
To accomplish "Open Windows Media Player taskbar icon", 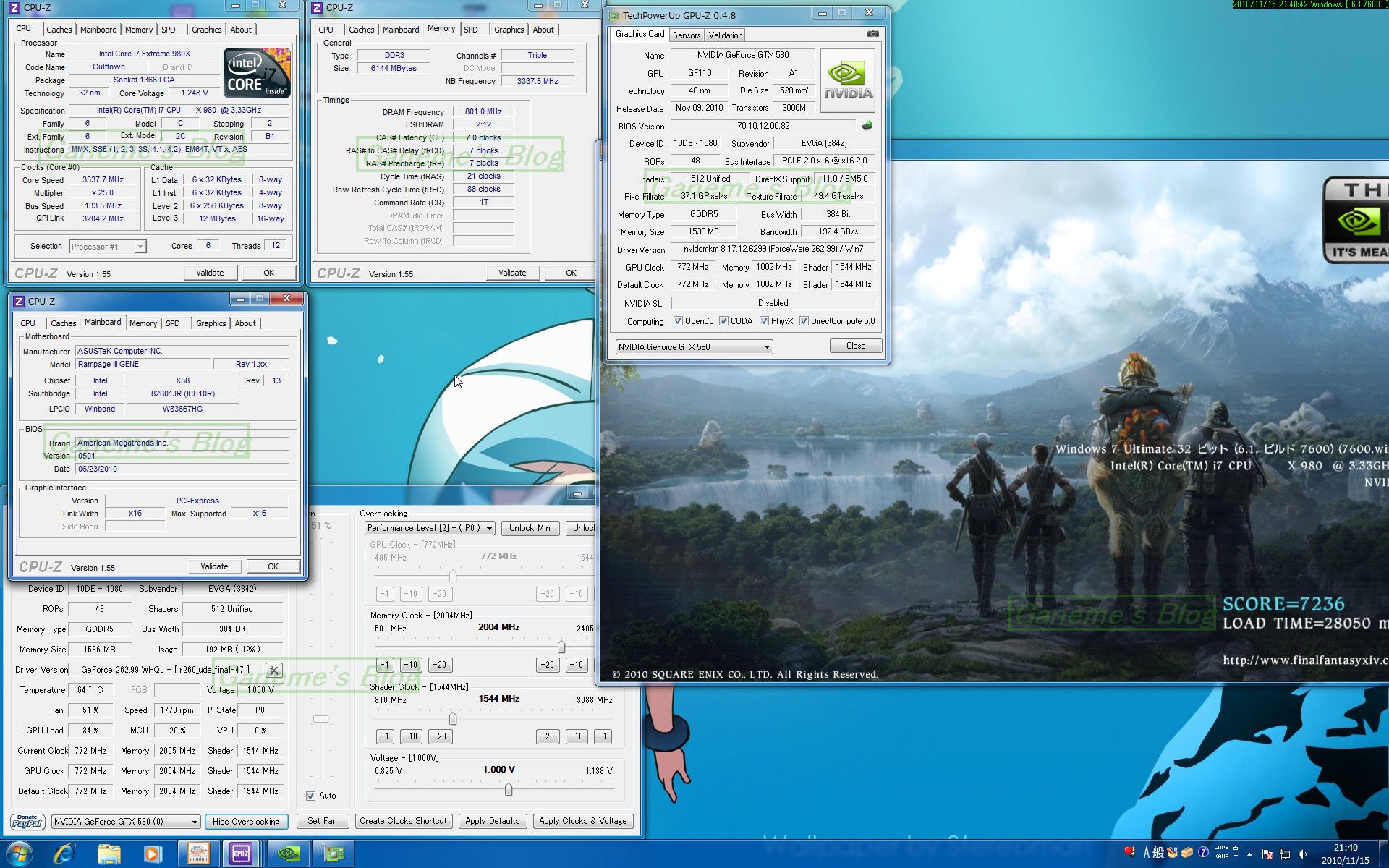I will [x=153, y=854].
